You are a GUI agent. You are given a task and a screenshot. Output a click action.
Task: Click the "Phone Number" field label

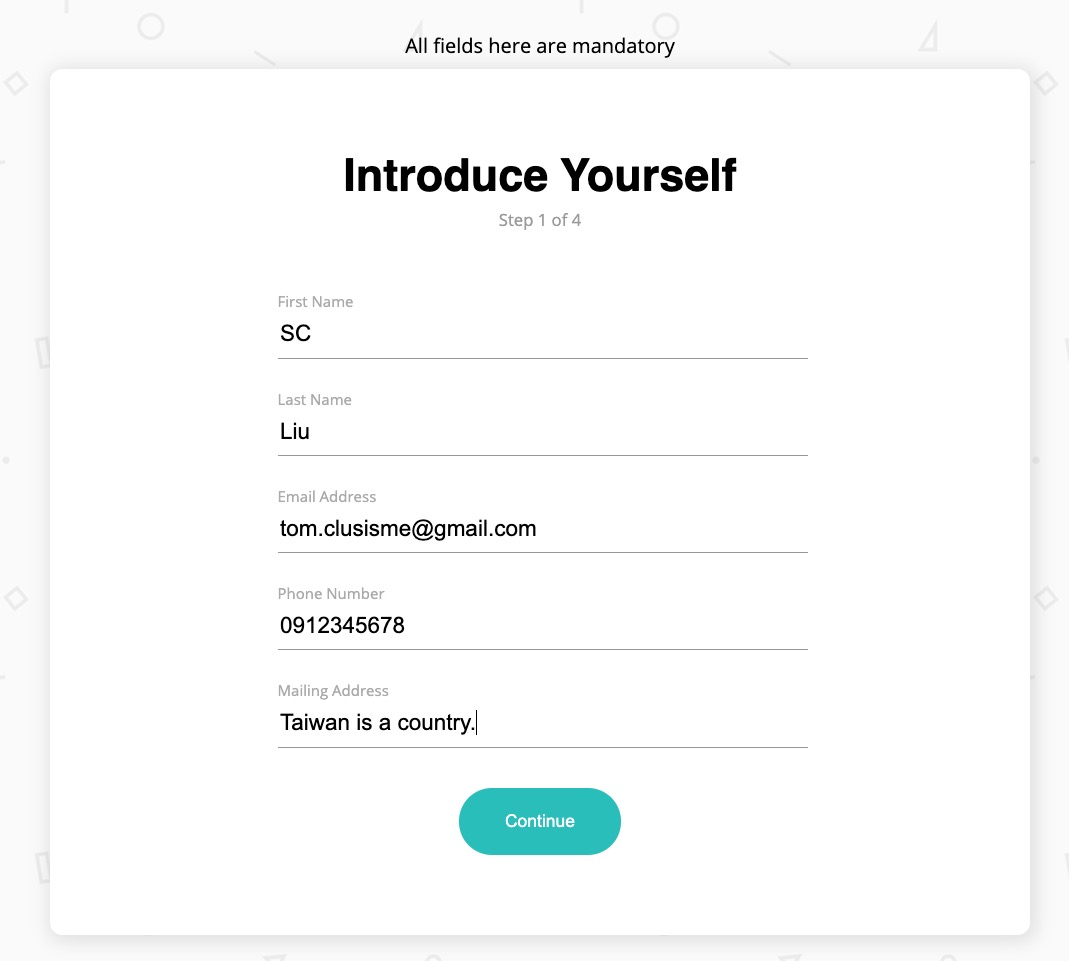coord(331,594)
